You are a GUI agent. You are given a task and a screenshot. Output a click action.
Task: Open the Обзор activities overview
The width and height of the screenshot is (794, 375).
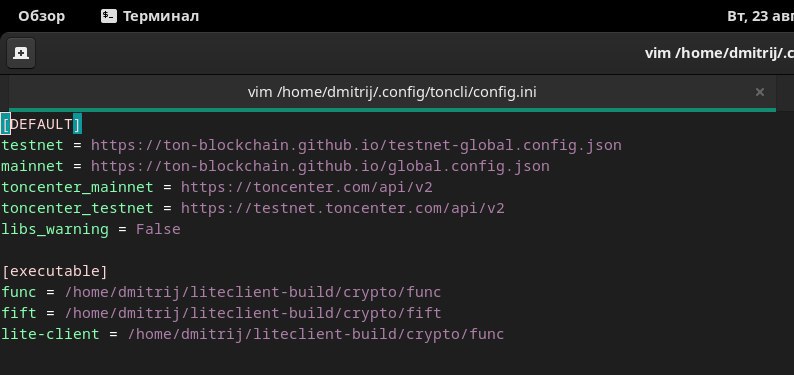(x=42, y=16)
